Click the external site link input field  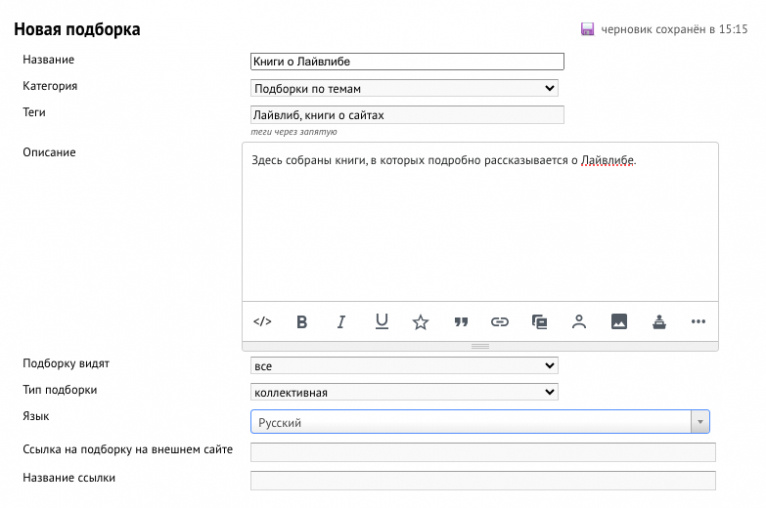[483, 452]
